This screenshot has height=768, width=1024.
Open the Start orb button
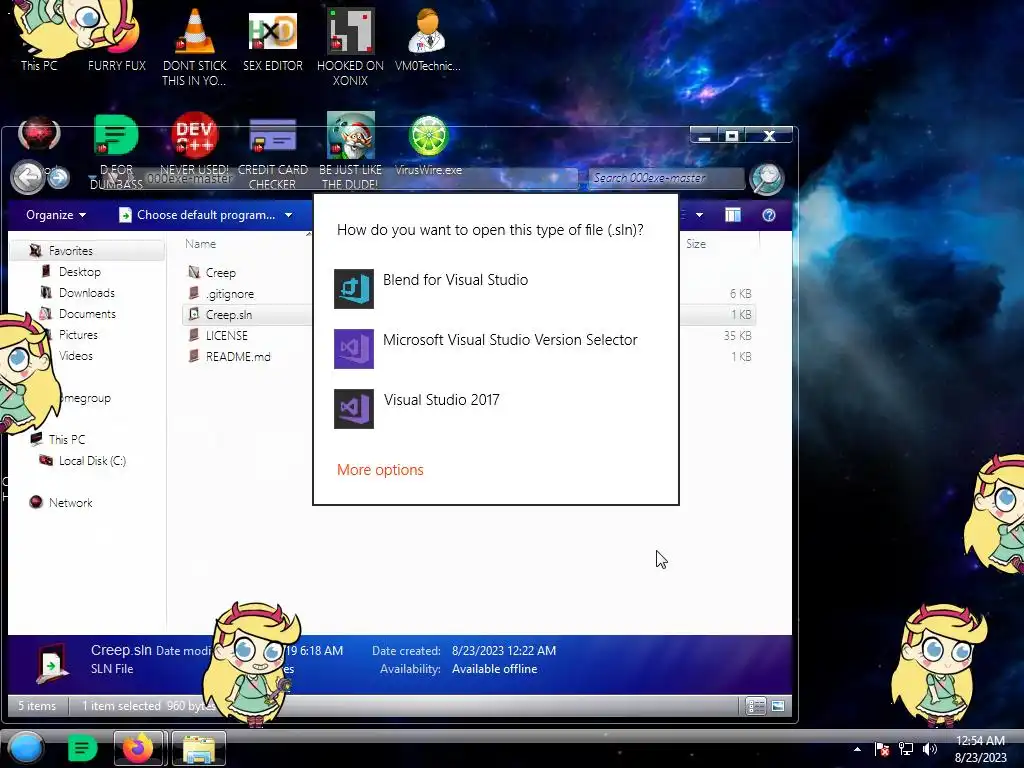[x=26, y=748]
